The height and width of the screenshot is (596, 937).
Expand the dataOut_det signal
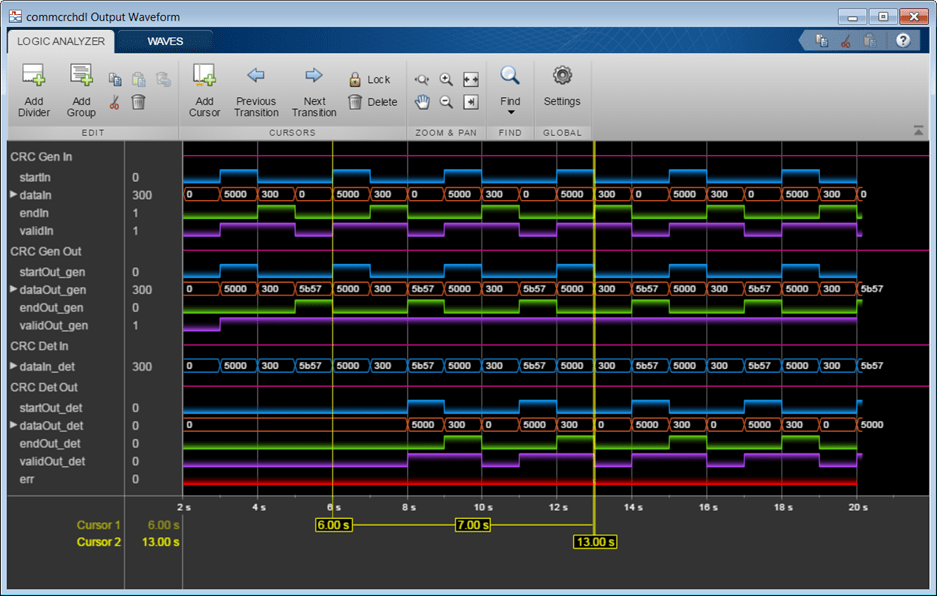pyautogui.click(x=14, y=425)
